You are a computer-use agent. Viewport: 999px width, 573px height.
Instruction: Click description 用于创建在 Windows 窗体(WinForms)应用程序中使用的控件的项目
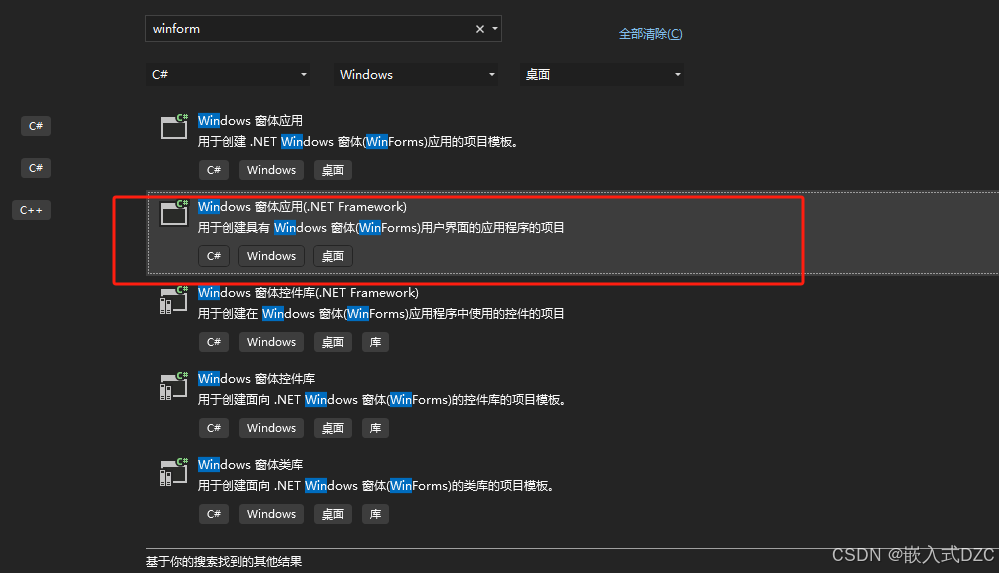(x=381, y=314)
